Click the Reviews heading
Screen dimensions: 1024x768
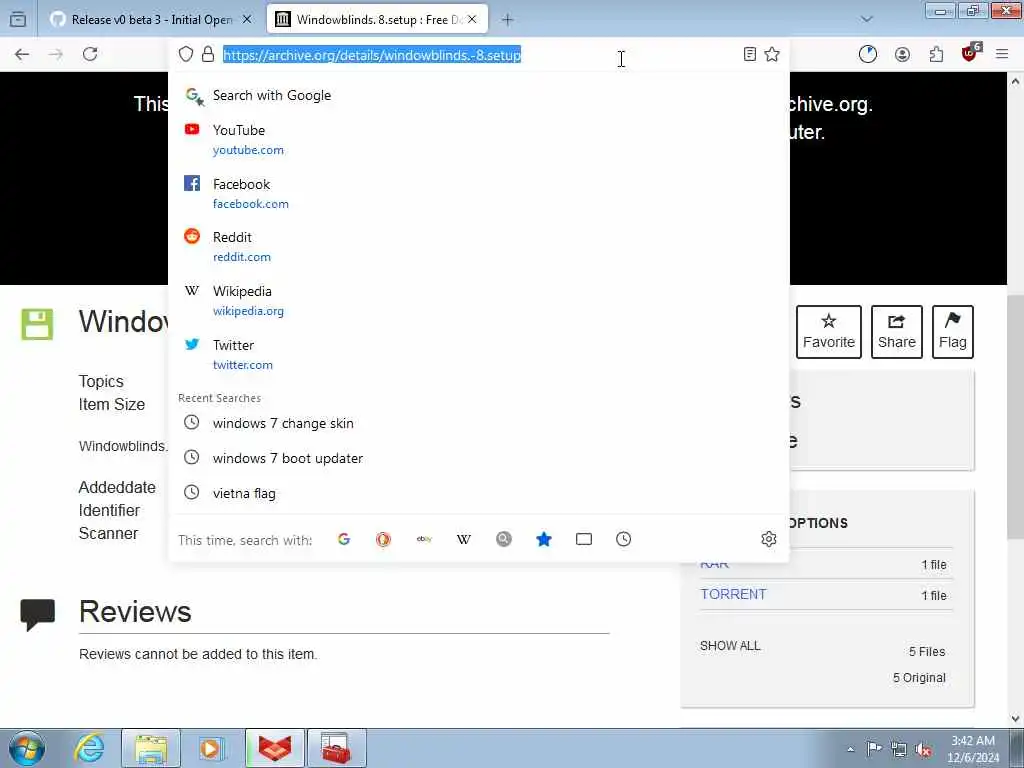(135, 612)
